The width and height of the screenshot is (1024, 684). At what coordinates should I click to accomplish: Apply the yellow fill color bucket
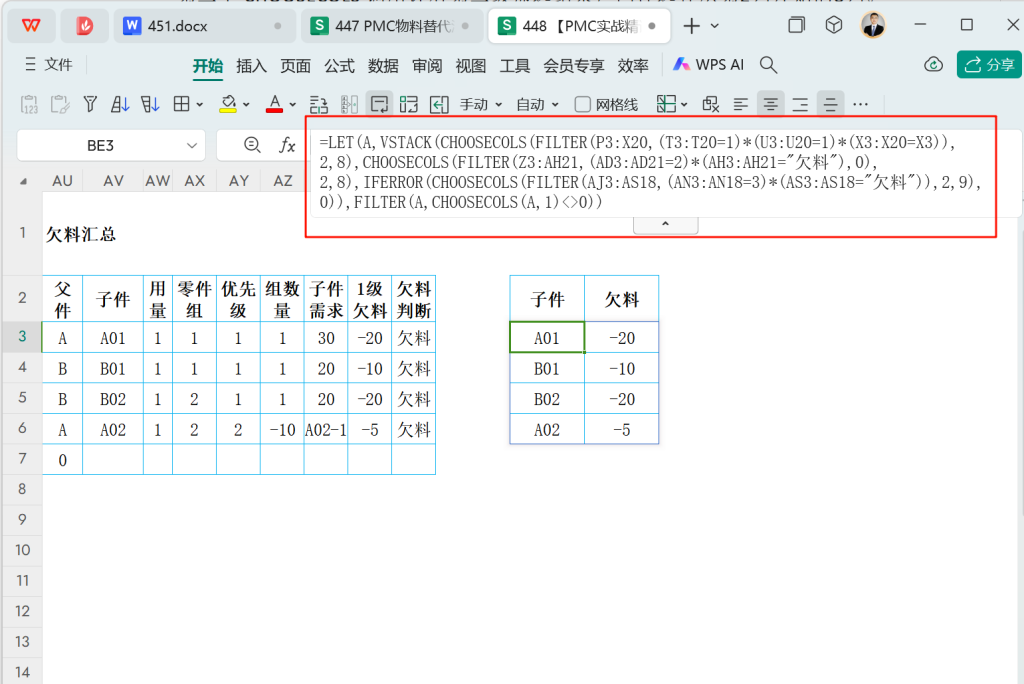228,105
